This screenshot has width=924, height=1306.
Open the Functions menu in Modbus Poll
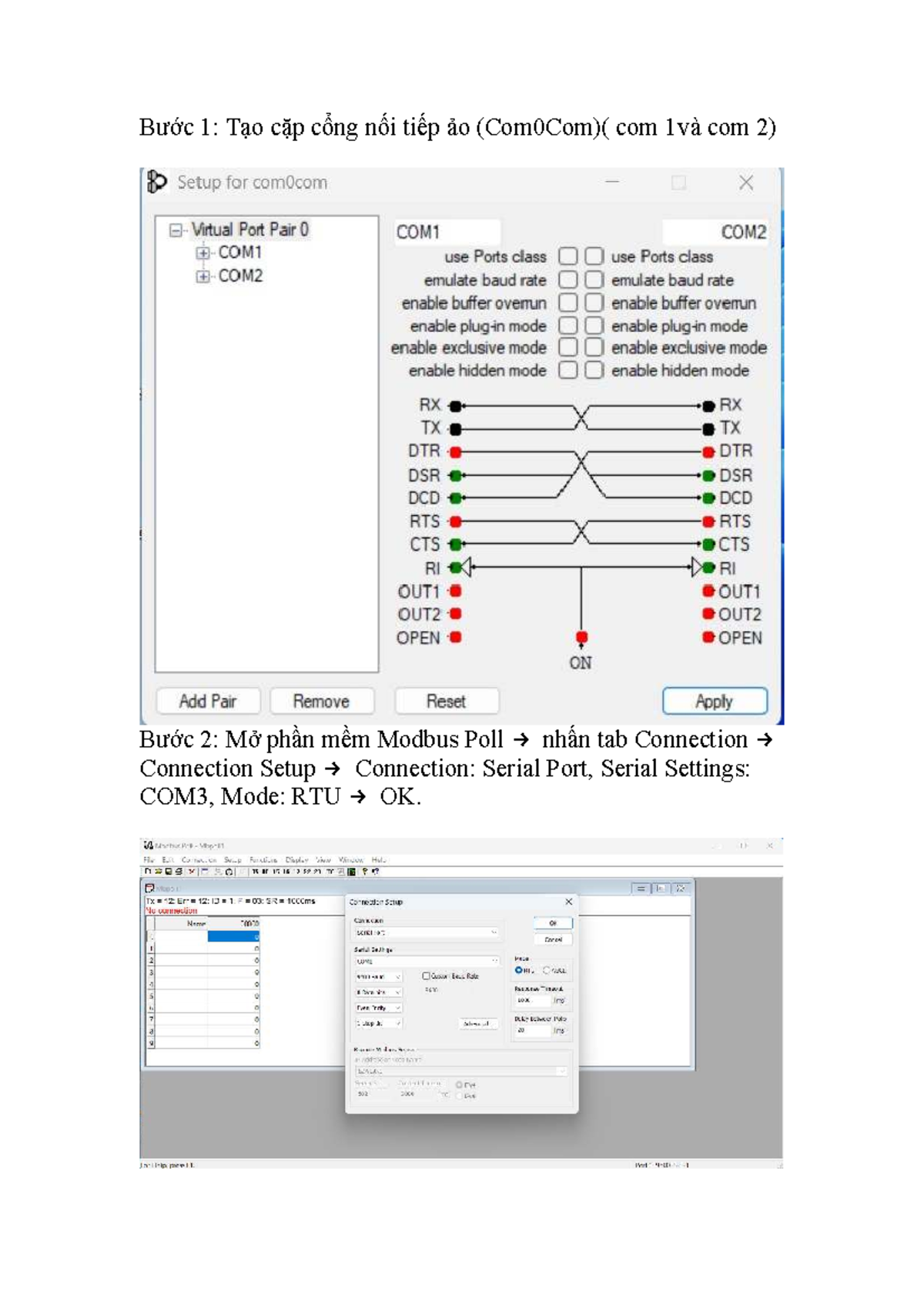pyautogui.click(x=263, y=859)
